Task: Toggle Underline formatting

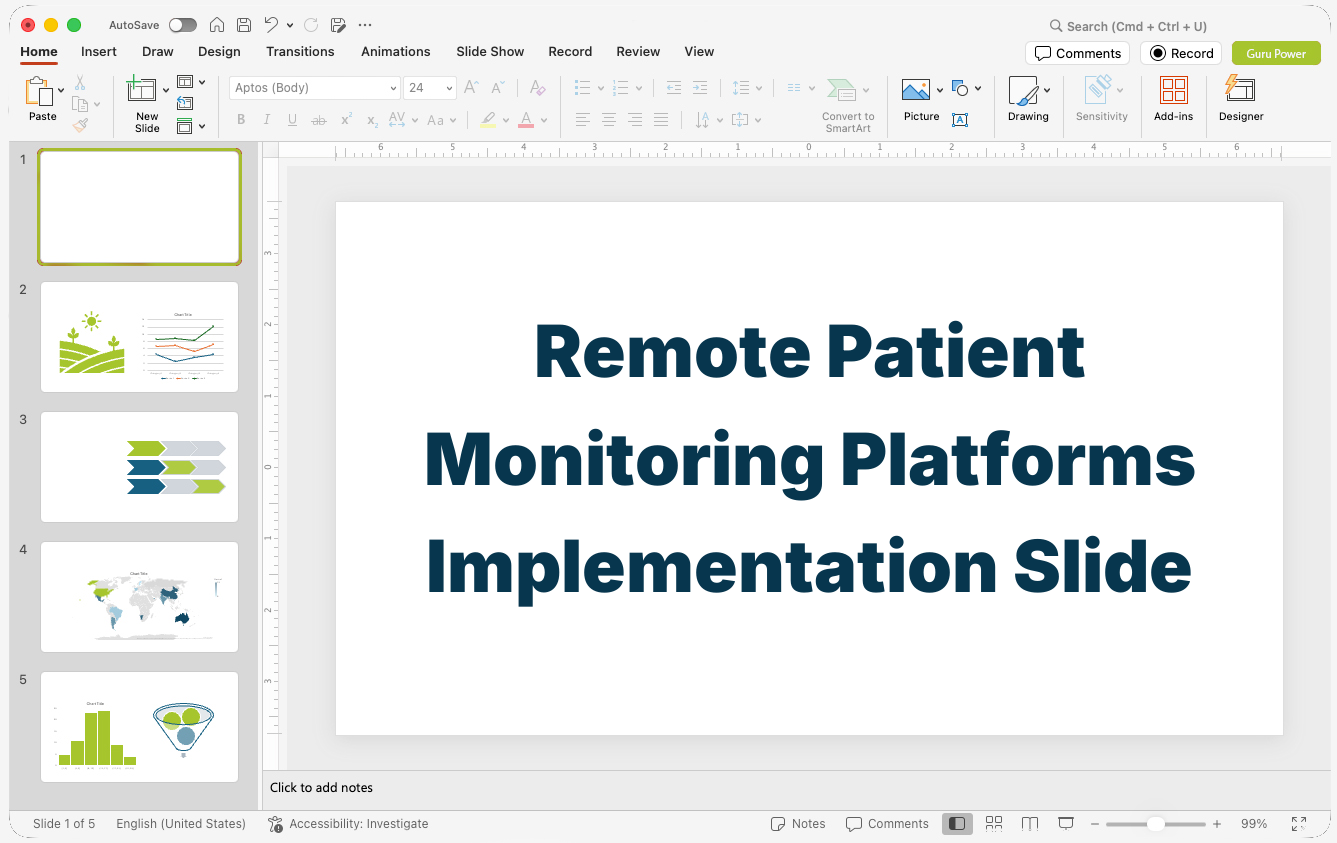Action: [x=292, y=120]
